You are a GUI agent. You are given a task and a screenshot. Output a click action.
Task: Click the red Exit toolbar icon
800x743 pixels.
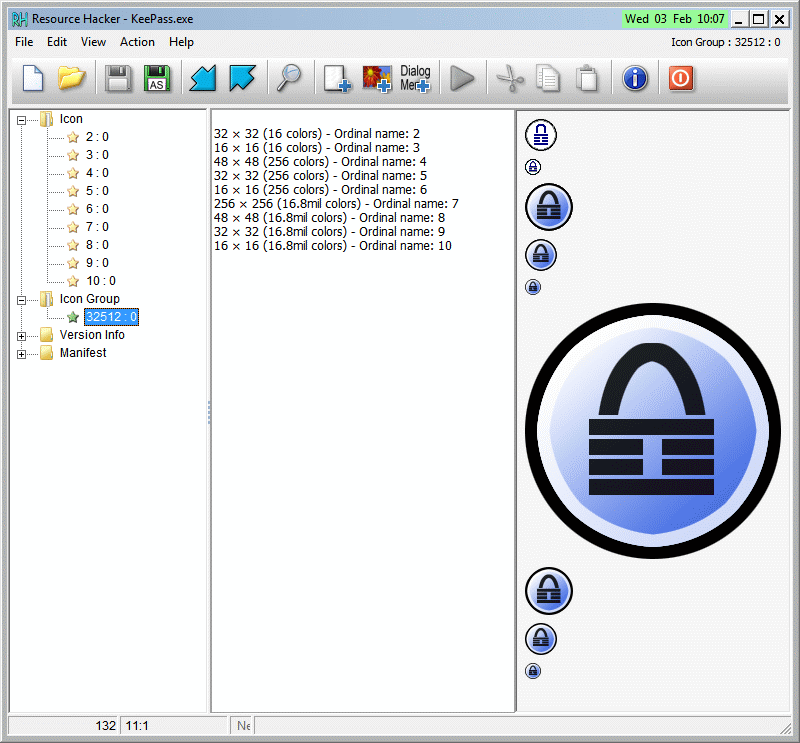point(681,78)
